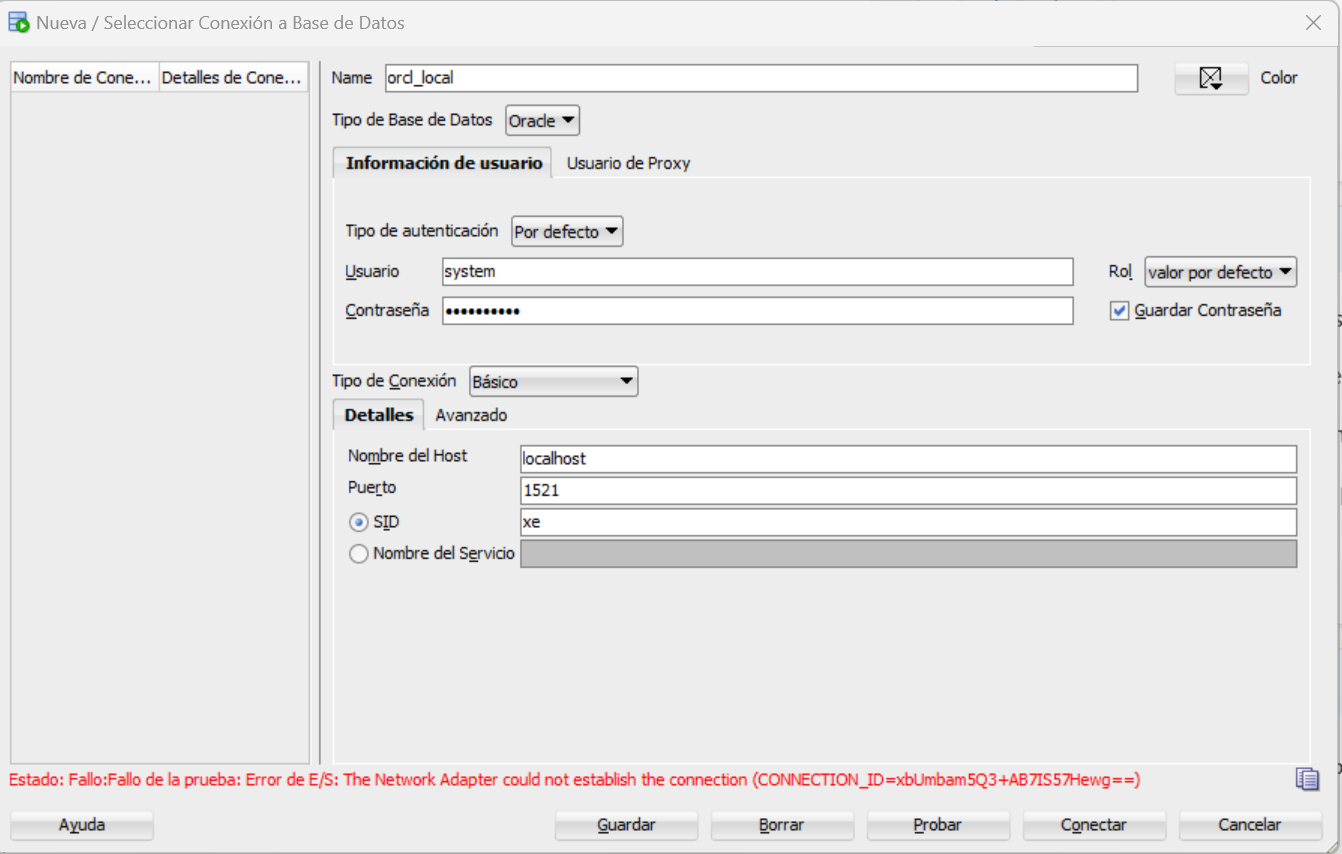Focus the Puerto input field
This screenshot has height=854, width=1342.
[908, 491]
